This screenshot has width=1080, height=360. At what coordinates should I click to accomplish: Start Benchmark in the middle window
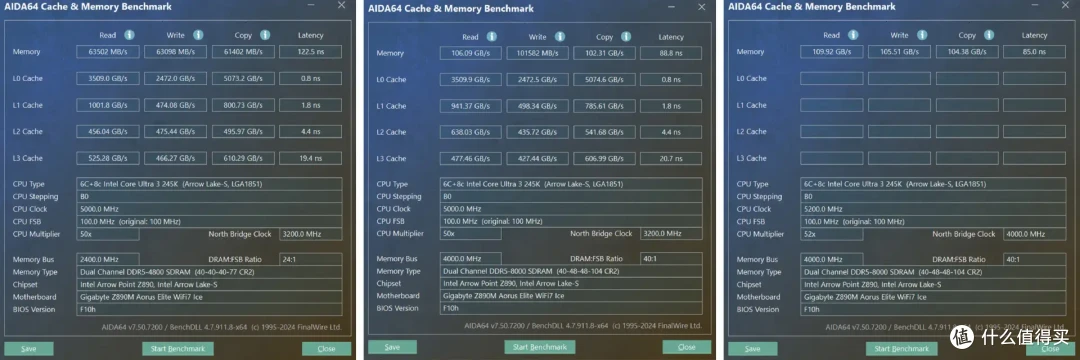tap(540, 347)
